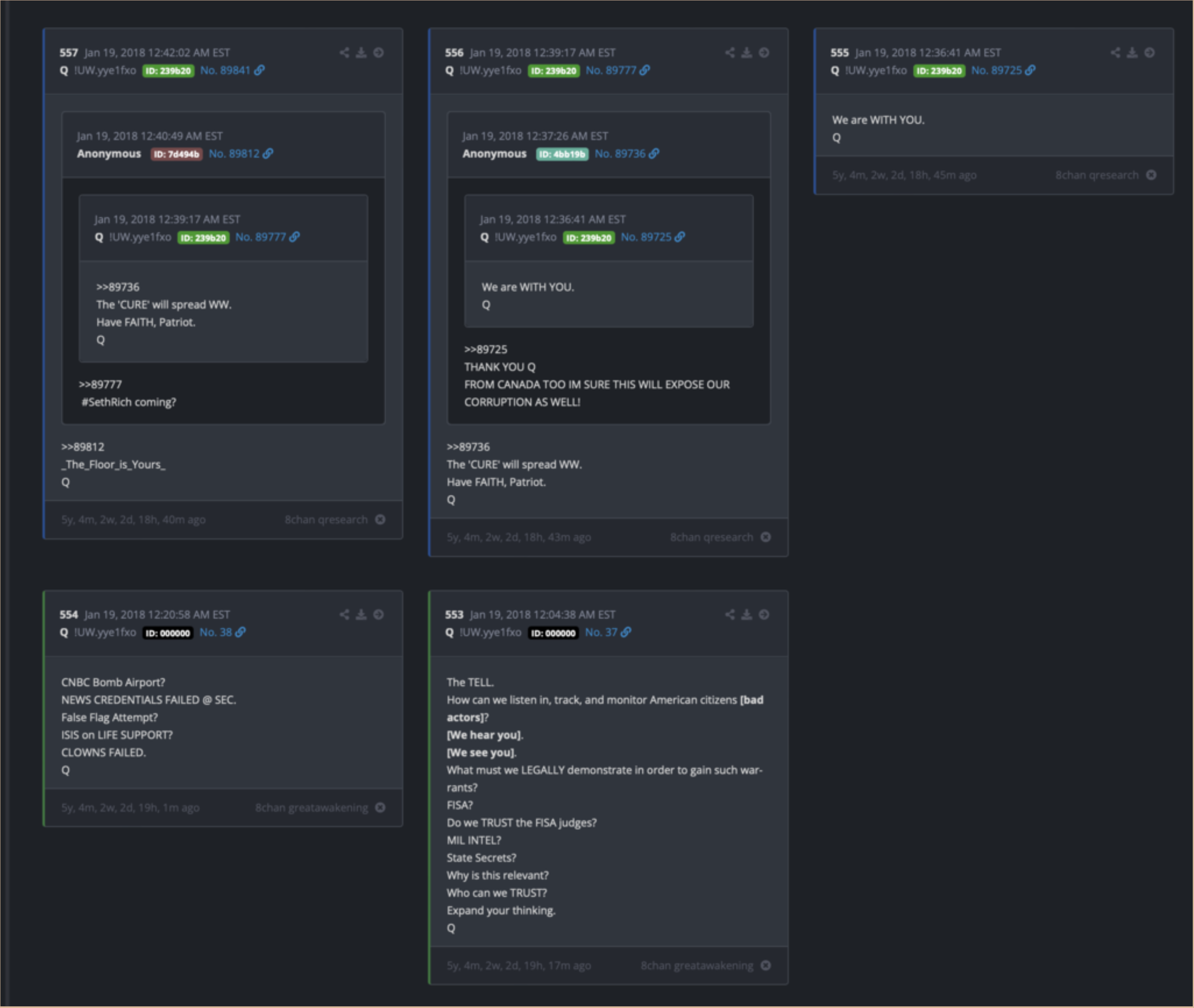Image resolution: width=1194 pixels, height=1008 pixels.
Task: Click the chain link icon beside No. 37
Action: point(626,632)
